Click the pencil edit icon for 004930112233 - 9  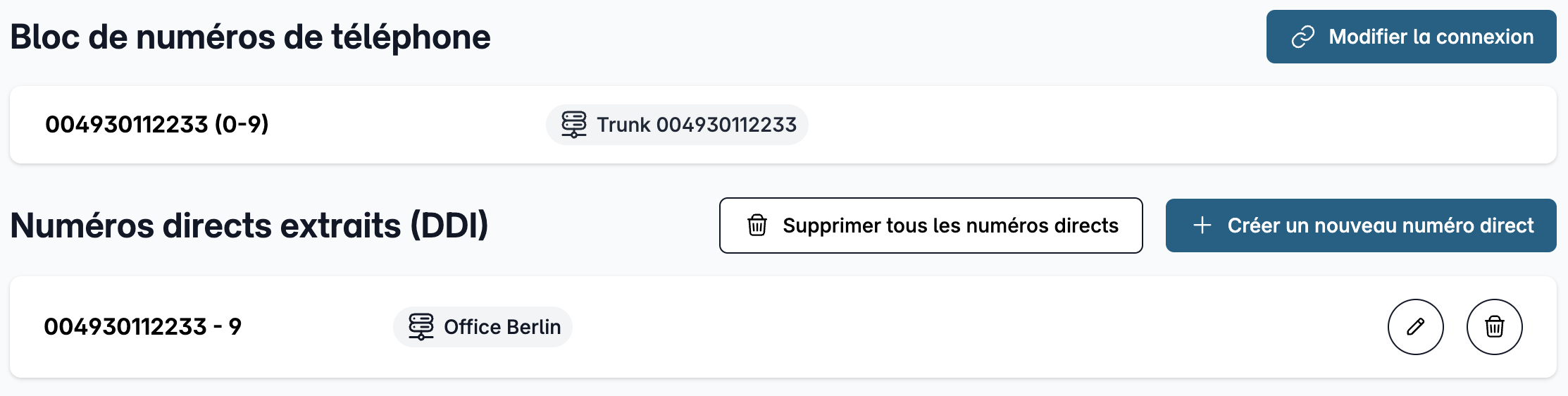(x=1415, y=327)
